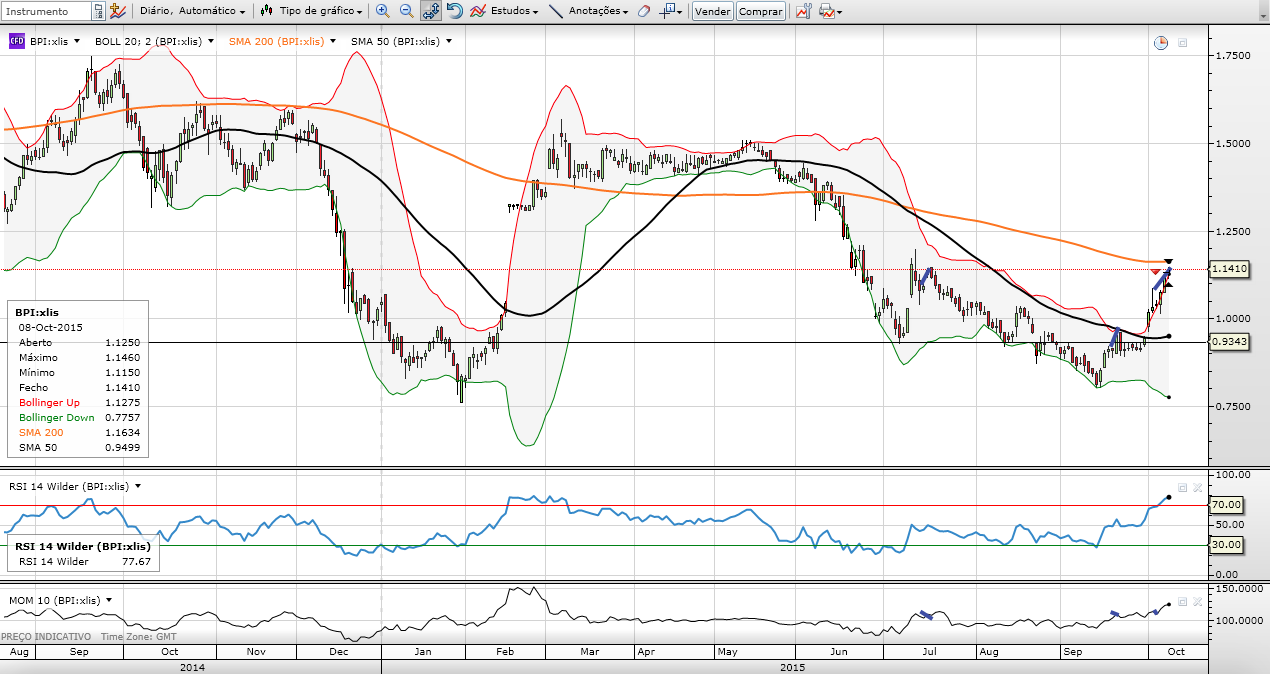Maximize the MOM 10 indicator panel

pyautogui.click(x=1182, y=602)
